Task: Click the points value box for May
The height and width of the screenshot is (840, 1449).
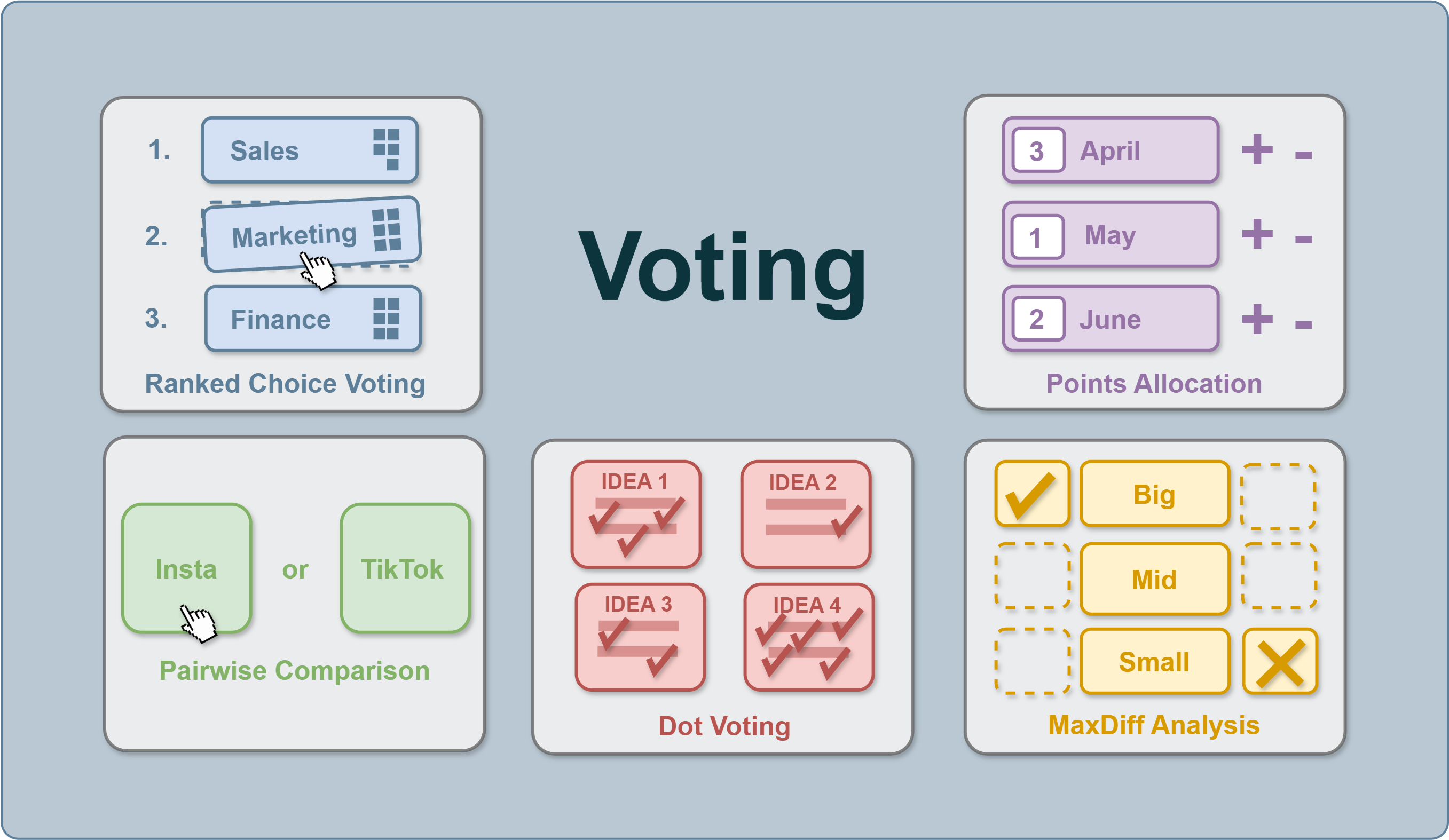Action: coord(1037,237)
